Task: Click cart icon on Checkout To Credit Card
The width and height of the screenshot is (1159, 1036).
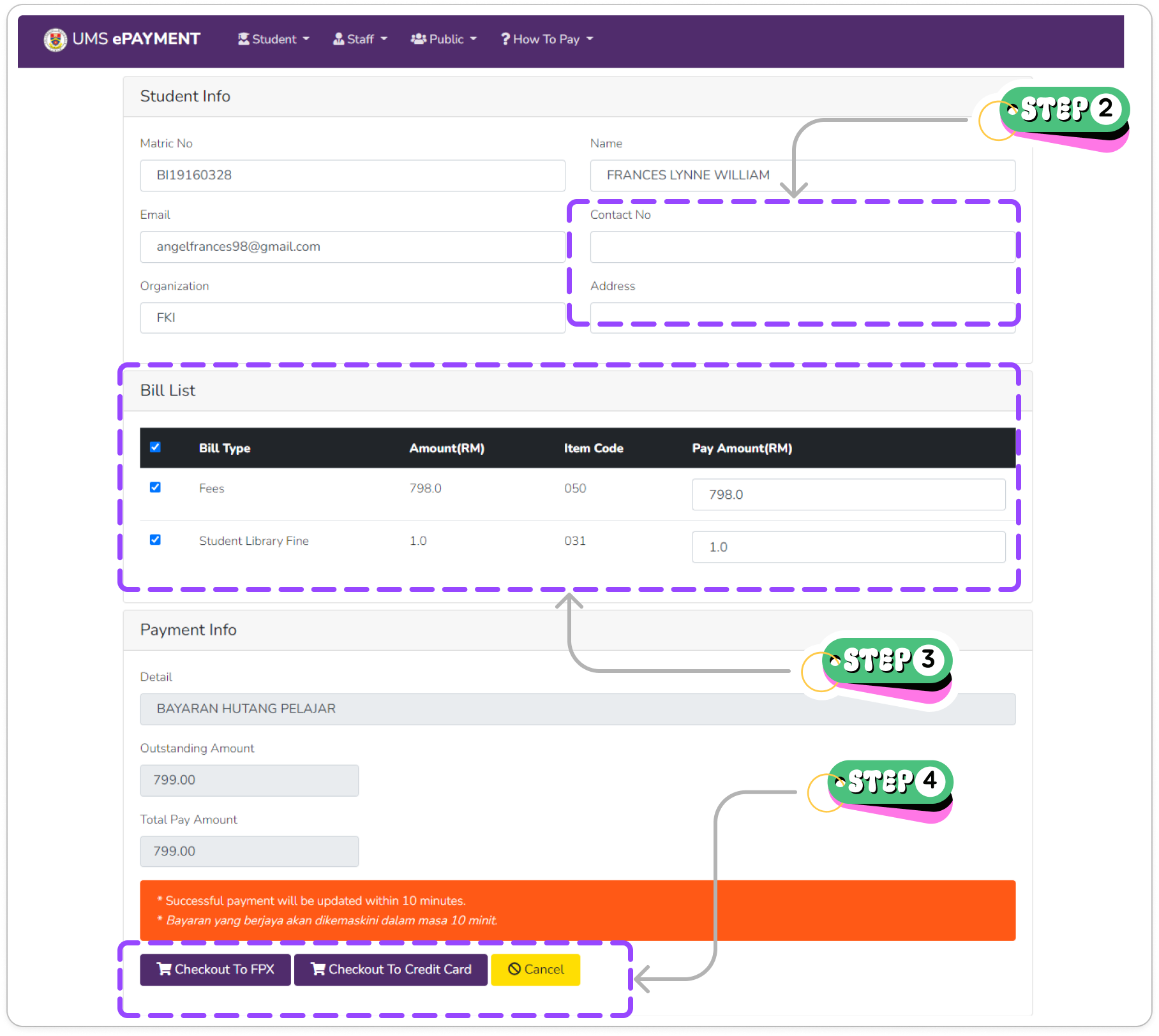Action: pyautogui.click(x=318, y=969)
